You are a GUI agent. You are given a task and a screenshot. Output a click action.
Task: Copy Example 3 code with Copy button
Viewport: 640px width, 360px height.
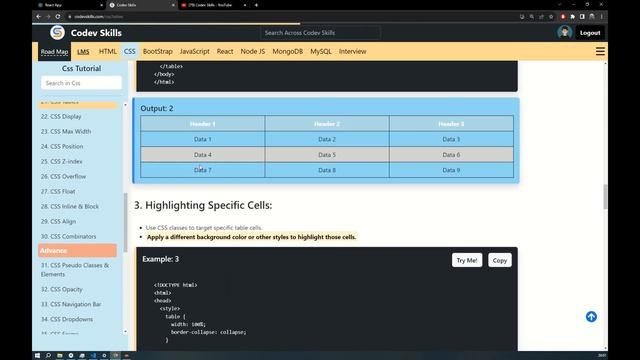tap(500, 260)
